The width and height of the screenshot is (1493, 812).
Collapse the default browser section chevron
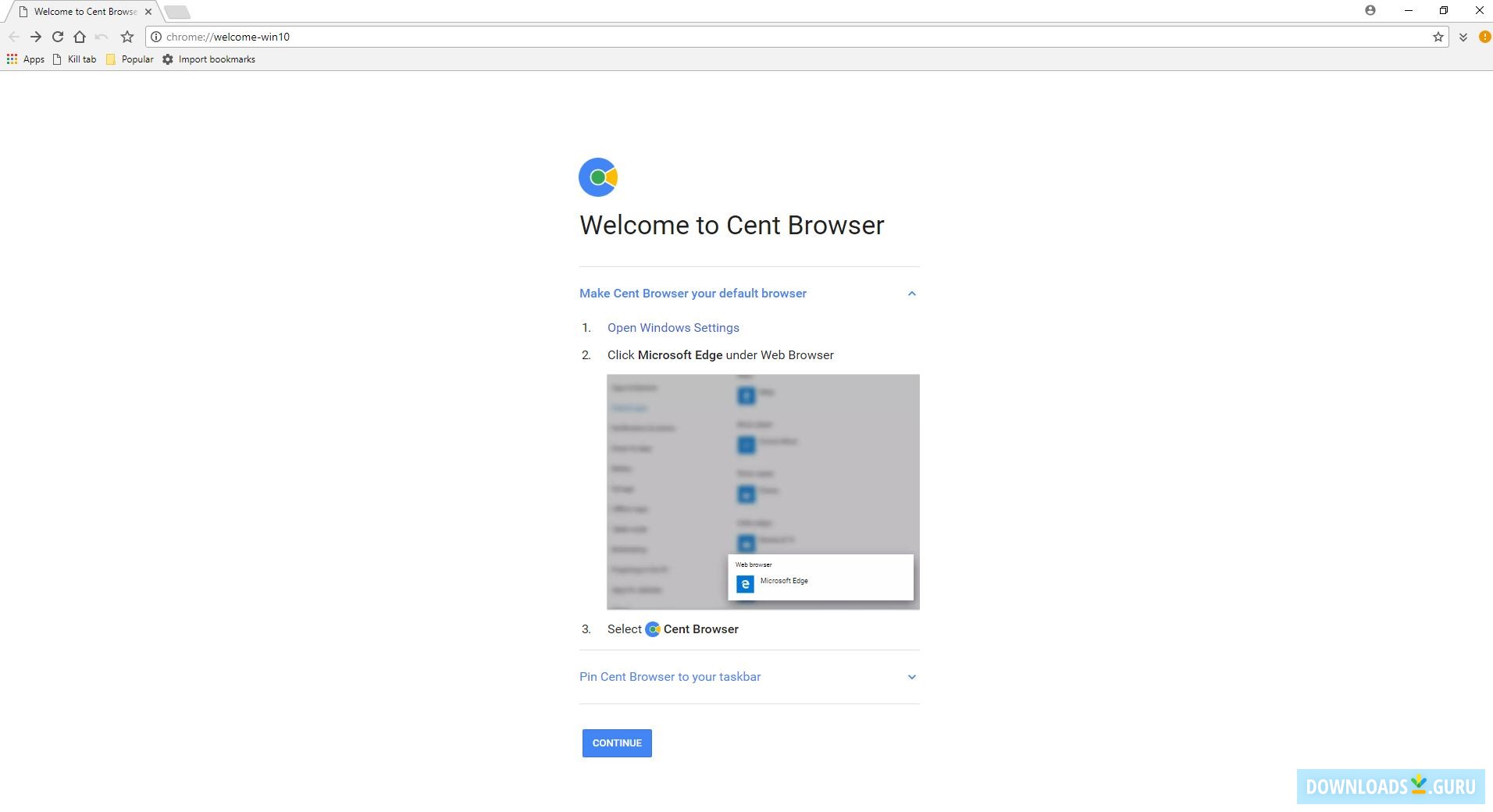point(911,294)
